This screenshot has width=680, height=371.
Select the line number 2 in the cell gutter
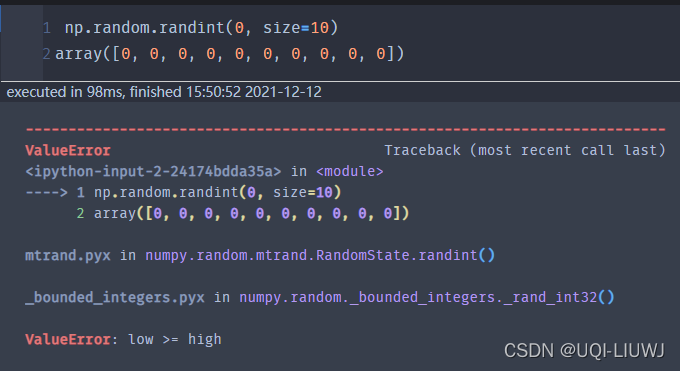pyautogui.click(x=46, y=54)
